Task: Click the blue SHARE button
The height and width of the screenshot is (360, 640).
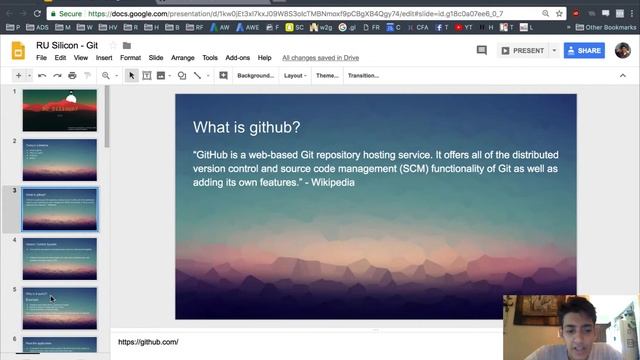Action: point(584,51)
